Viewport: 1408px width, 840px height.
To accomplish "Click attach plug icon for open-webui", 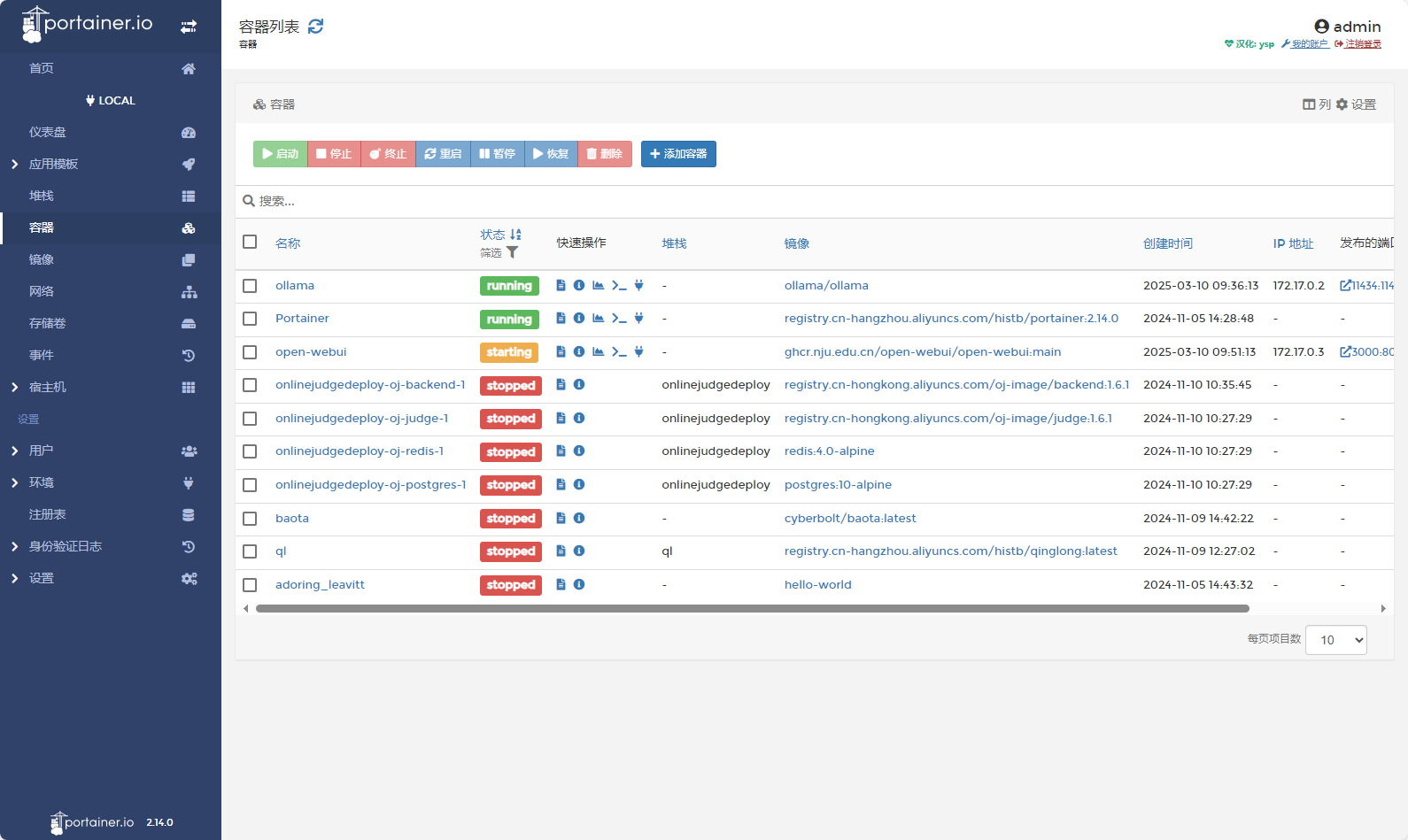I will (638, 351).
